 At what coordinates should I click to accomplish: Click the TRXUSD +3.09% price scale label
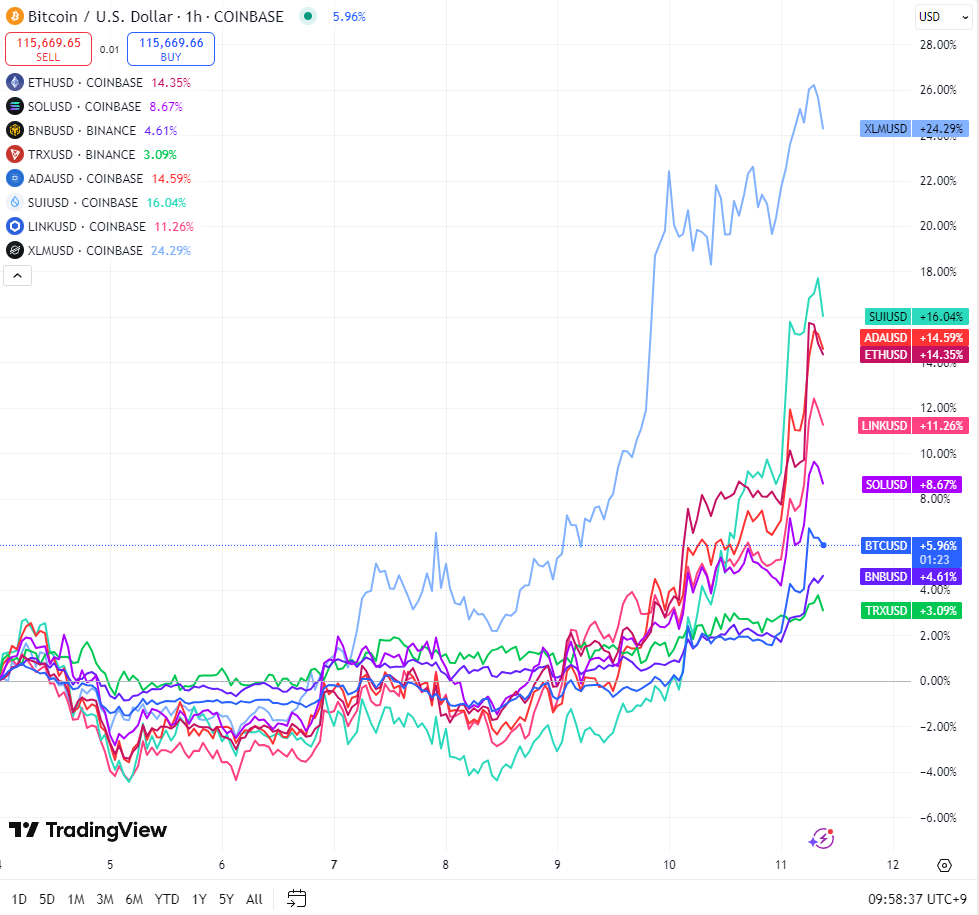click(x=912, y=611)
